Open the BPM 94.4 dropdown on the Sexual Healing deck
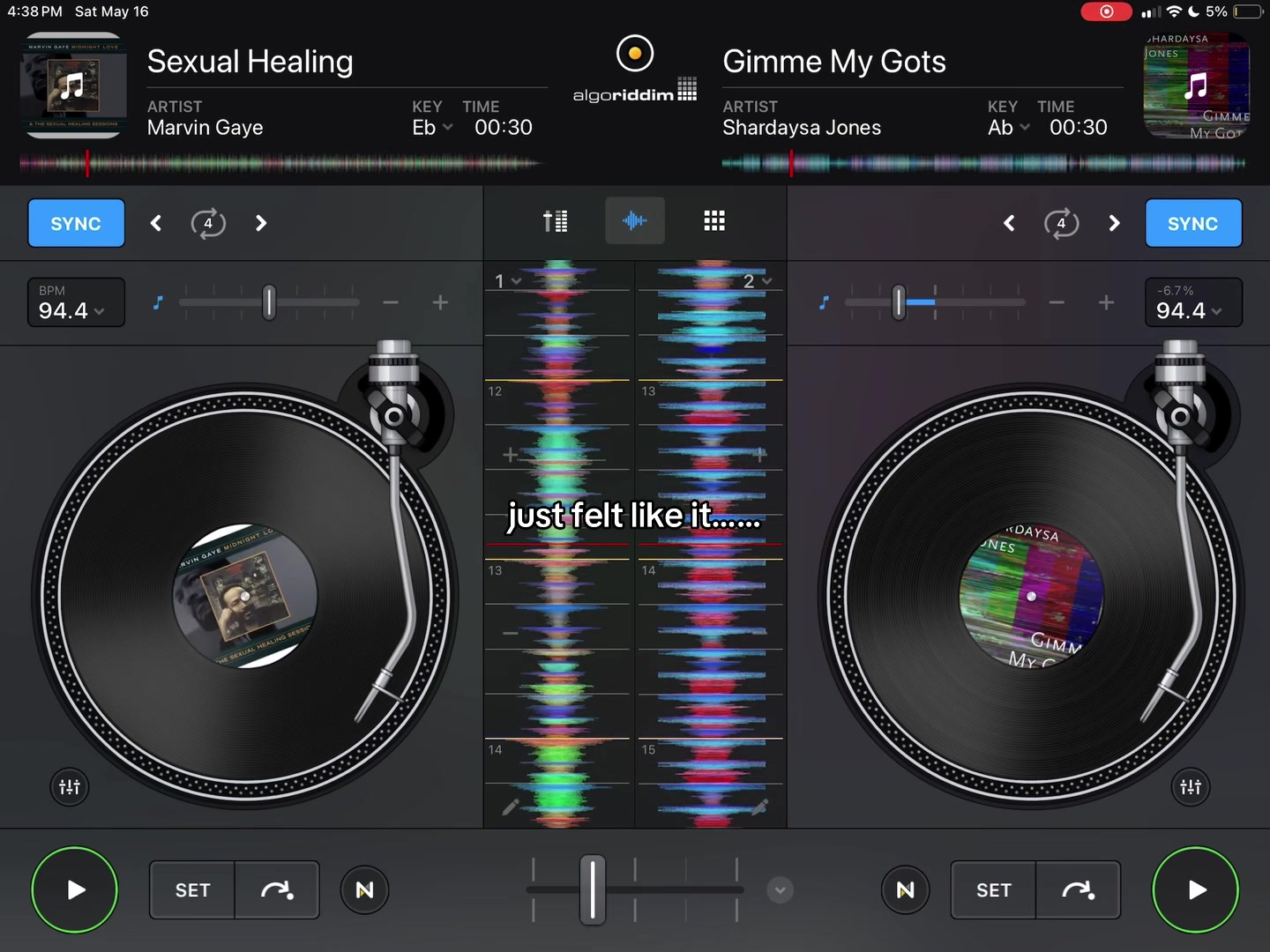 pyautogui.click(x=76, y=302)
